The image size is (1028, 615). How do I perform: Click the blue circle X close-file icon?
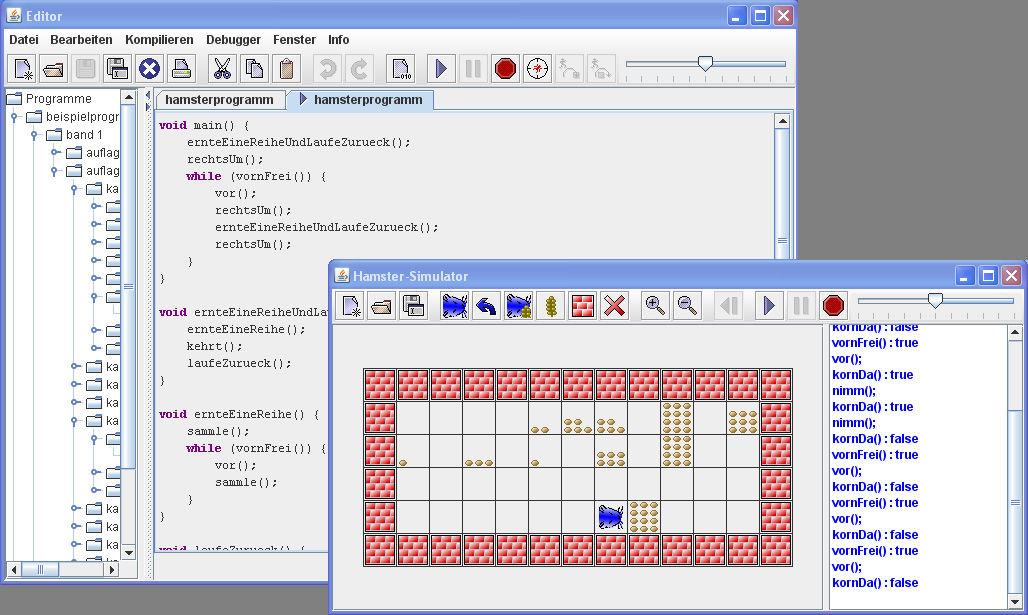[x=149, y=69]
